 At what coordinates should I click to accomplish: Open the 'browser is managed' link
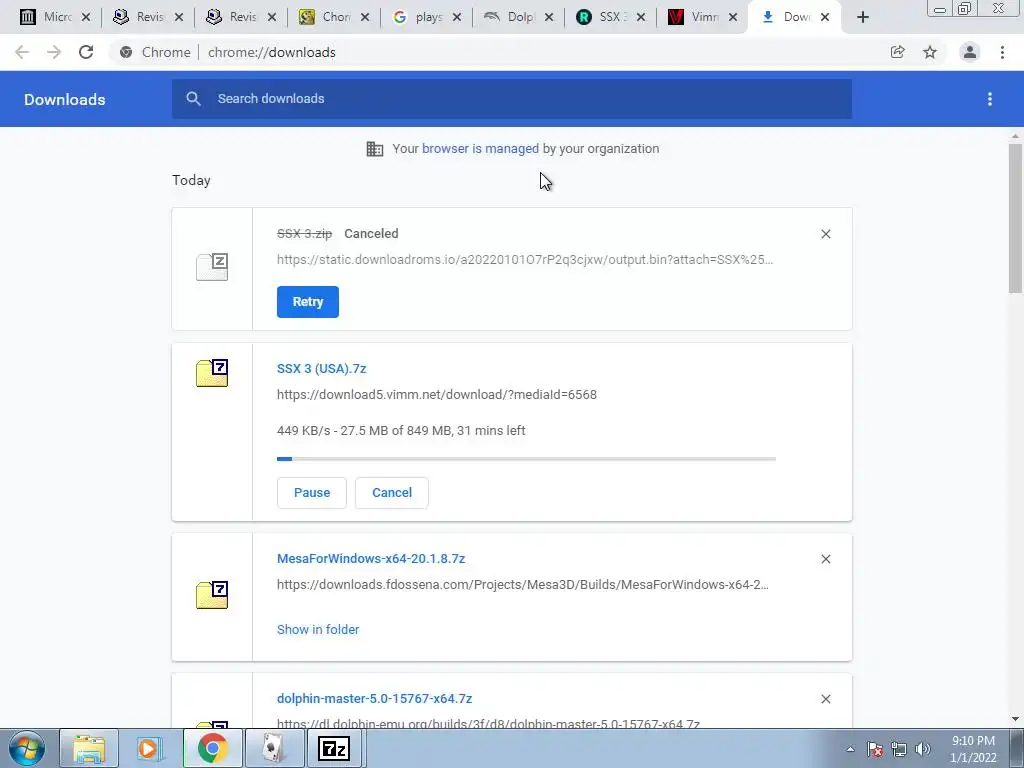(x=480, y=149)
